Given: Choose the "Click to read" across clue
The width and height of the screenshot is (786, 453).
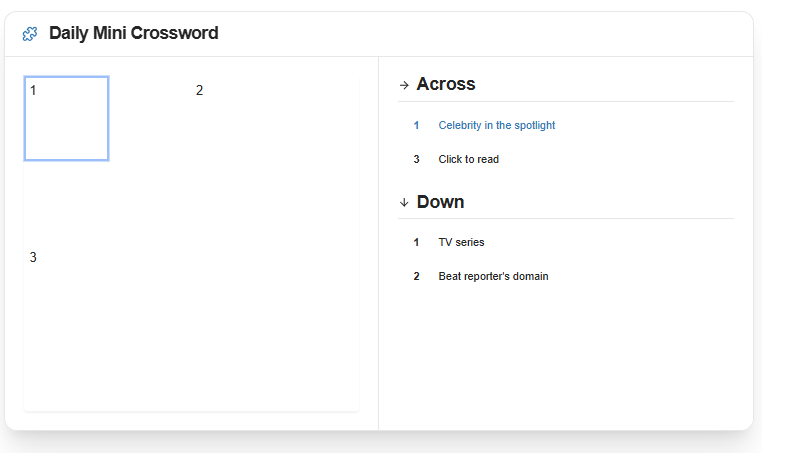Looking at the screenshot, I should (468, 159).
